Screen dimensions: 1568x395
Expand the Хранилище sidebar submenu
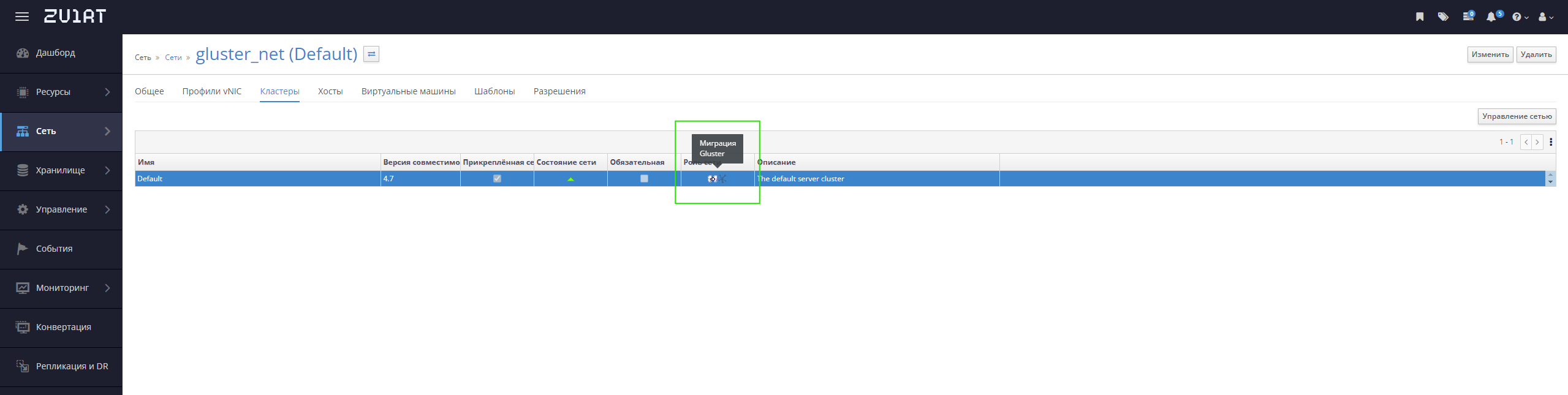pos(107,170)
